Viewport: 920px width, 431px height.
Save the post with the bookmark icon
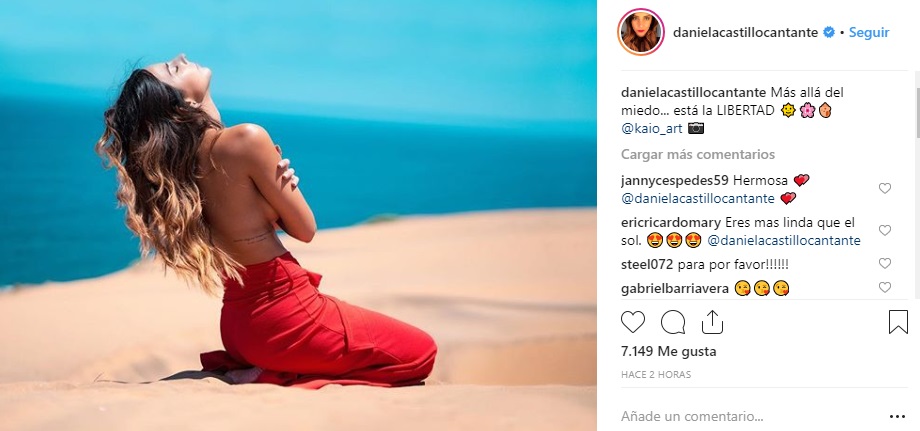(x=898, y=322)
